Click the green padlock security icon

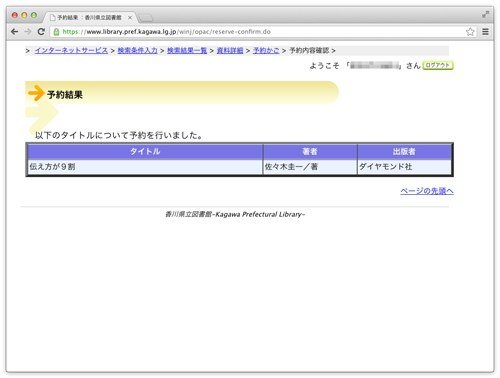(x=56, y=32)
